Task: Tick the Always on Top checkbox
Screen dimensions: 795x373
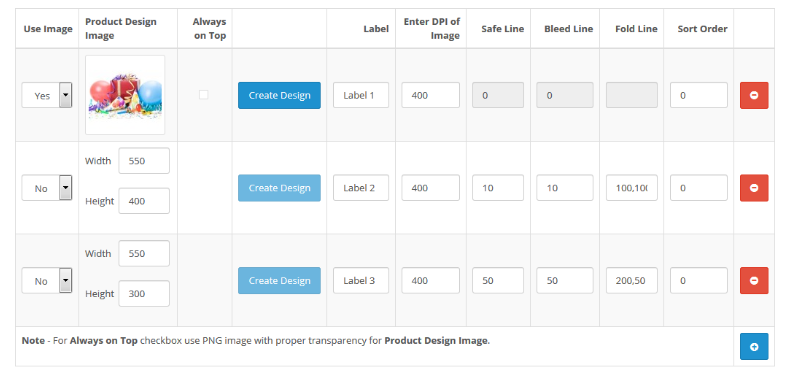Action: [203, 95]
